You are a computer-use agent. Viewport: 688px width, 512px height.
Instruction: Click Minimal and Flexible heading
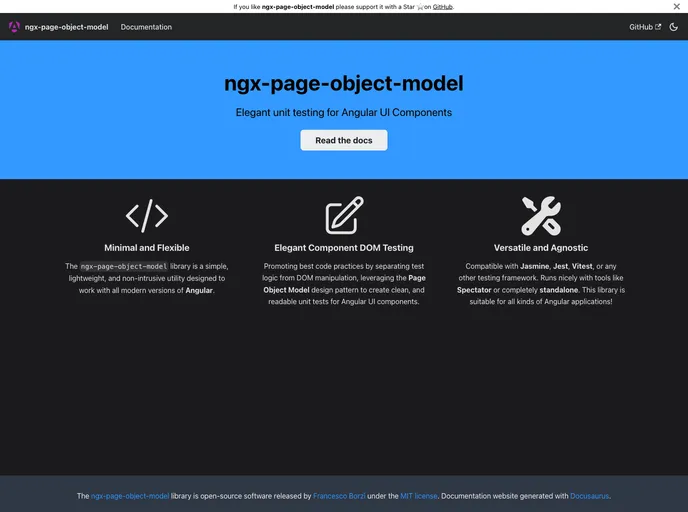147,247
